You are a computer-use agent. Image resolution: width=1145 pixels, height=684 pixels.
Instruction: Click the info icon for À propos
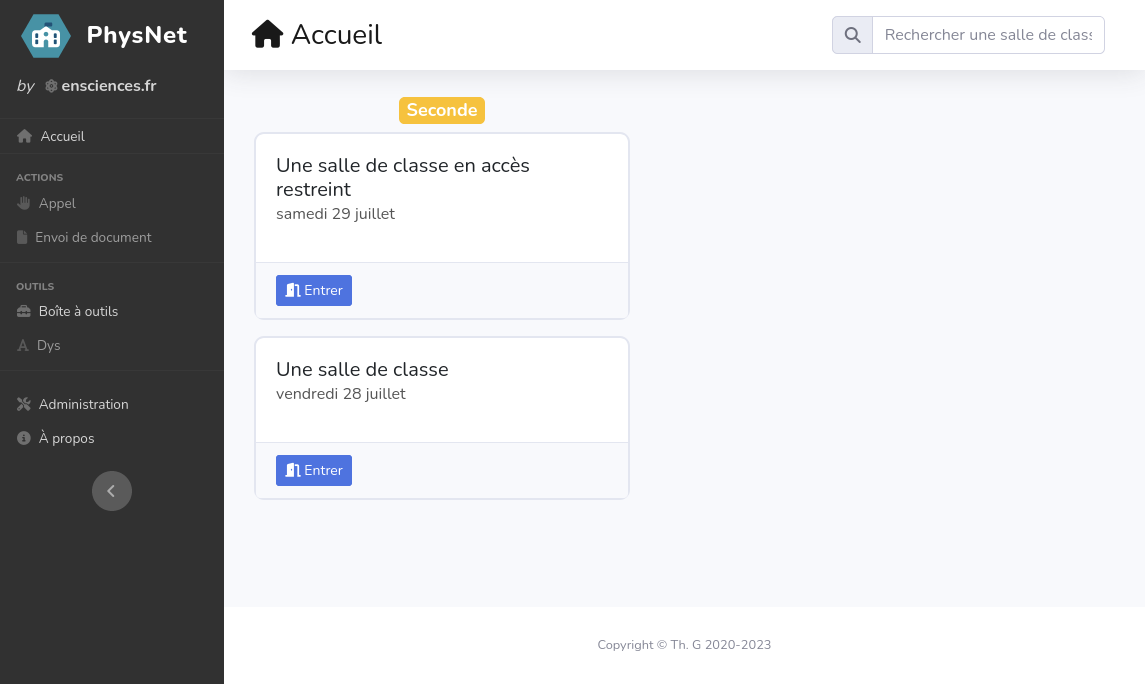(24, 438)
